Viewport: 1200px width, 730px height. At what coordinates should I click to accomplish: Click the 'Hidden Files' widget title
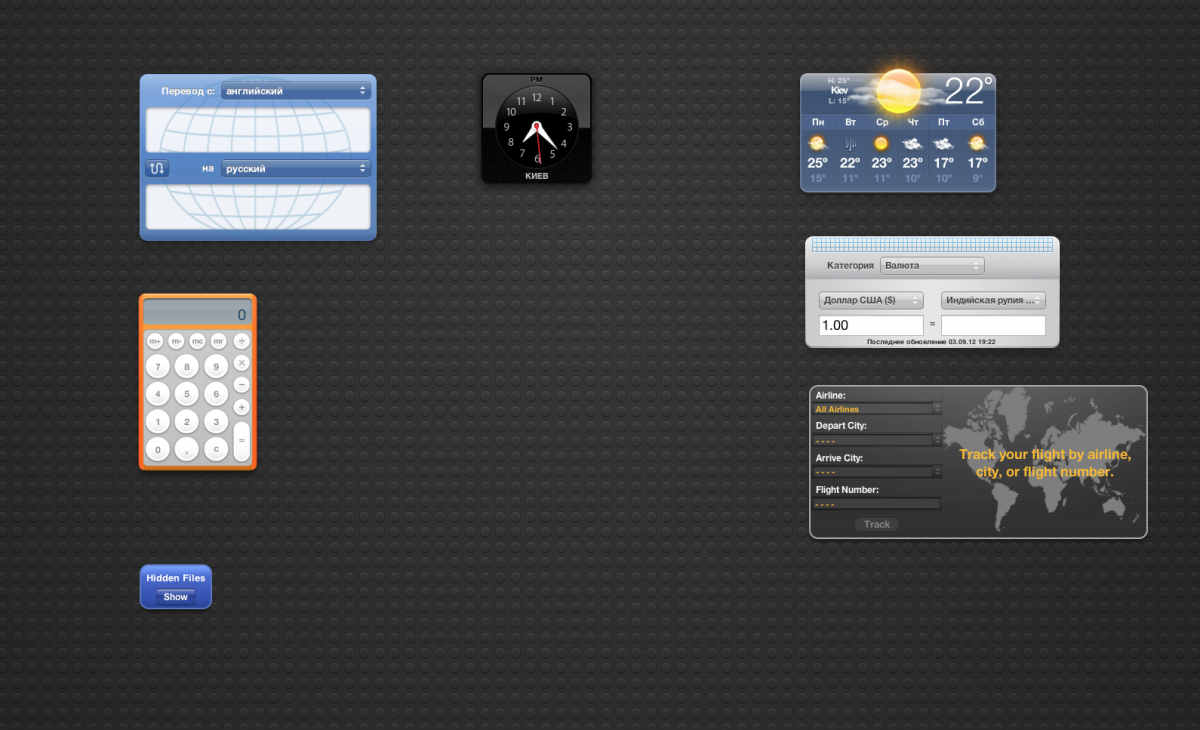click(176, 578)
